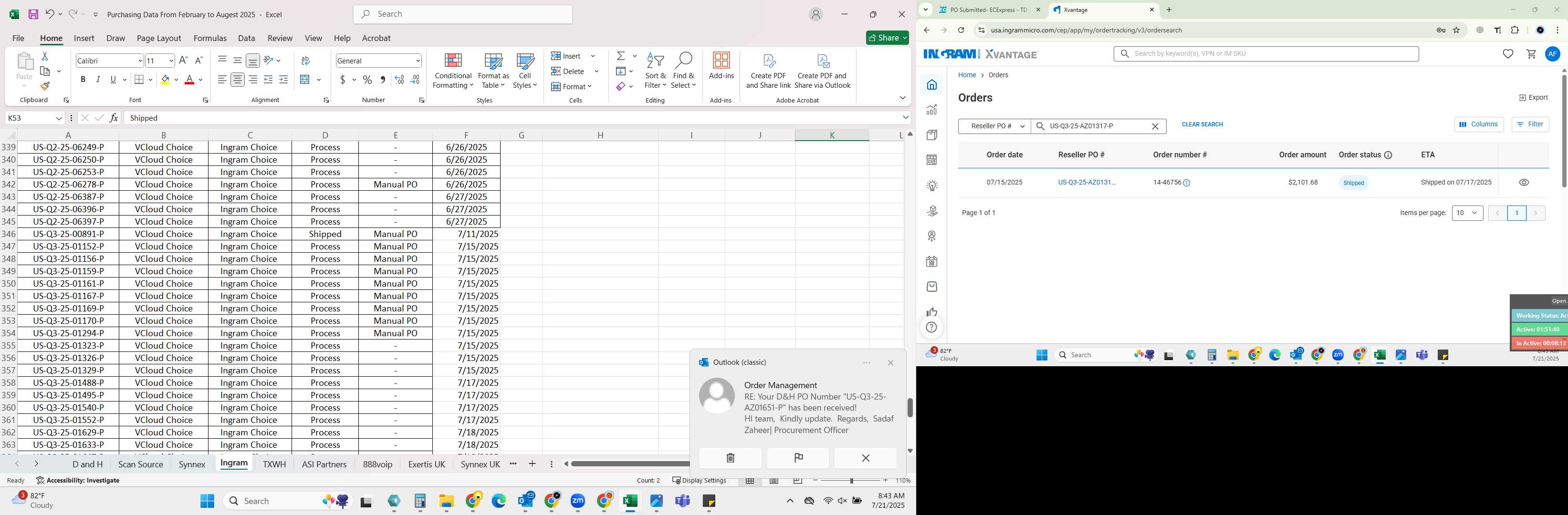Viewport: 1568px width, 515px height.
Task: Click CLEAR SEARCH link in Xvantage
Action: (1202, 124)
